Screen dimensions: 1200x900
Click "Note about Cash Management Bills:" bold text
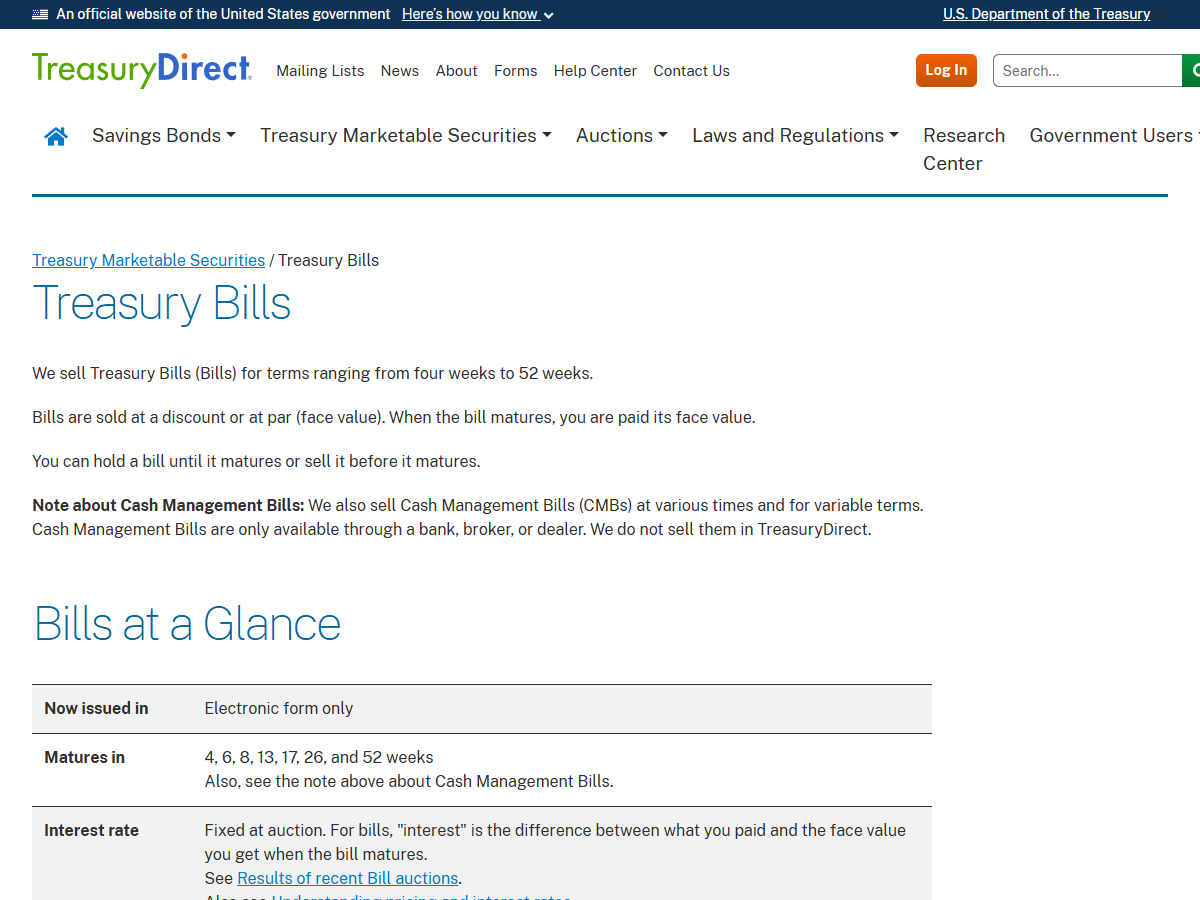[x=168, y=505]
